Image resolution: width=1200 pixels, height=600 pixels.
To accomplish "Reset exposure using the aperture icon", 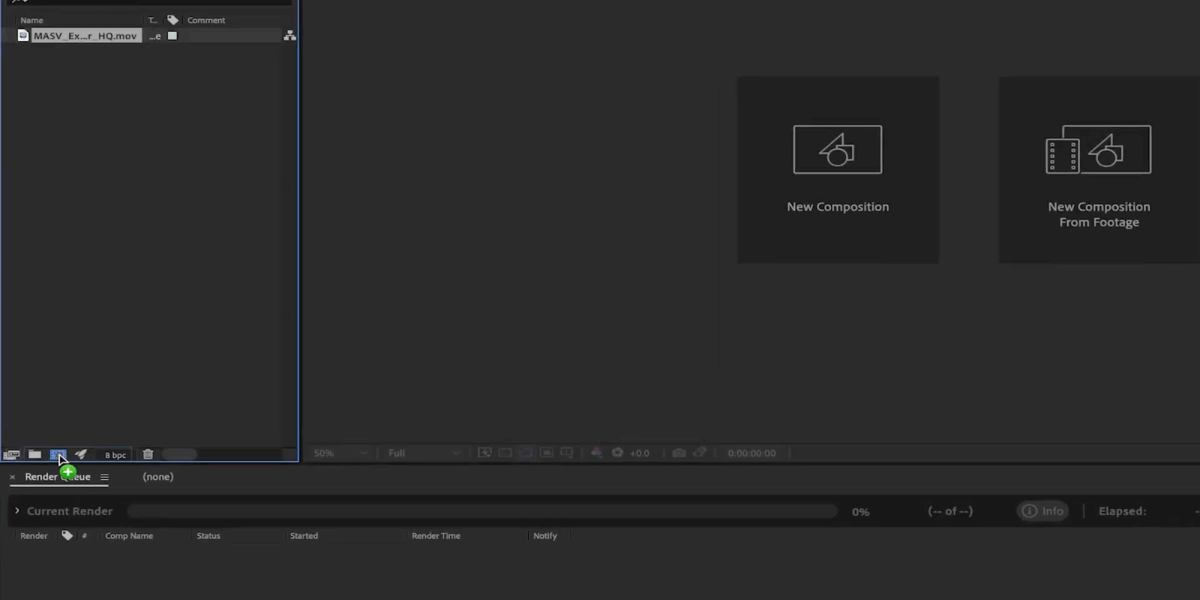I will pyautogui.click(x=618, y=453).
